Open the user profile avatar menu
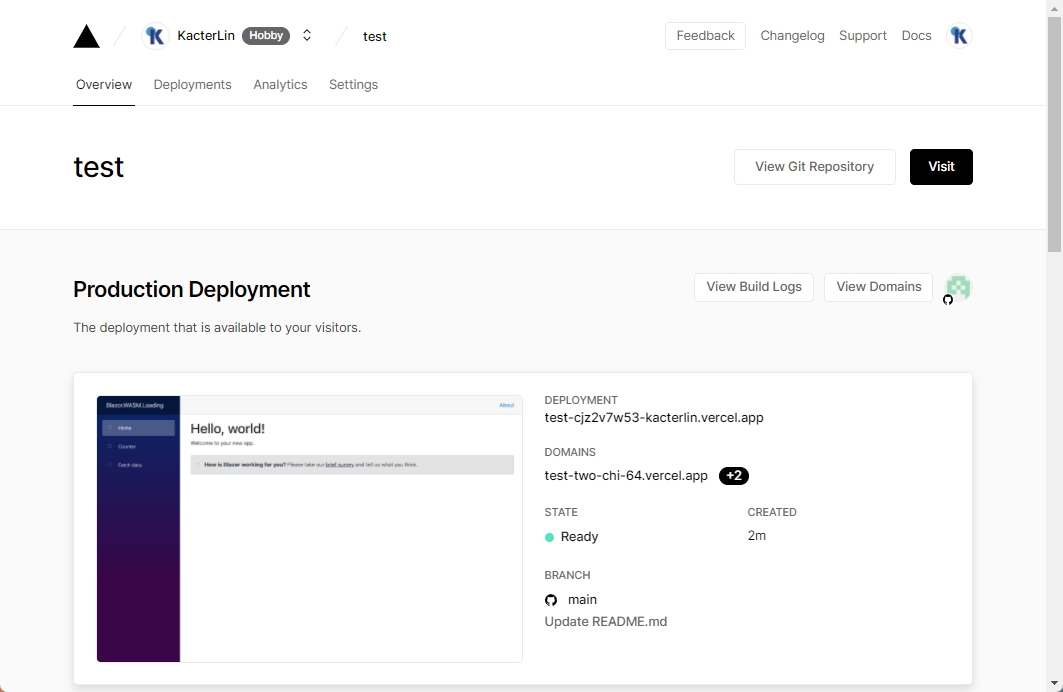This screenshot has height=692, width=1063. point(958,36)
